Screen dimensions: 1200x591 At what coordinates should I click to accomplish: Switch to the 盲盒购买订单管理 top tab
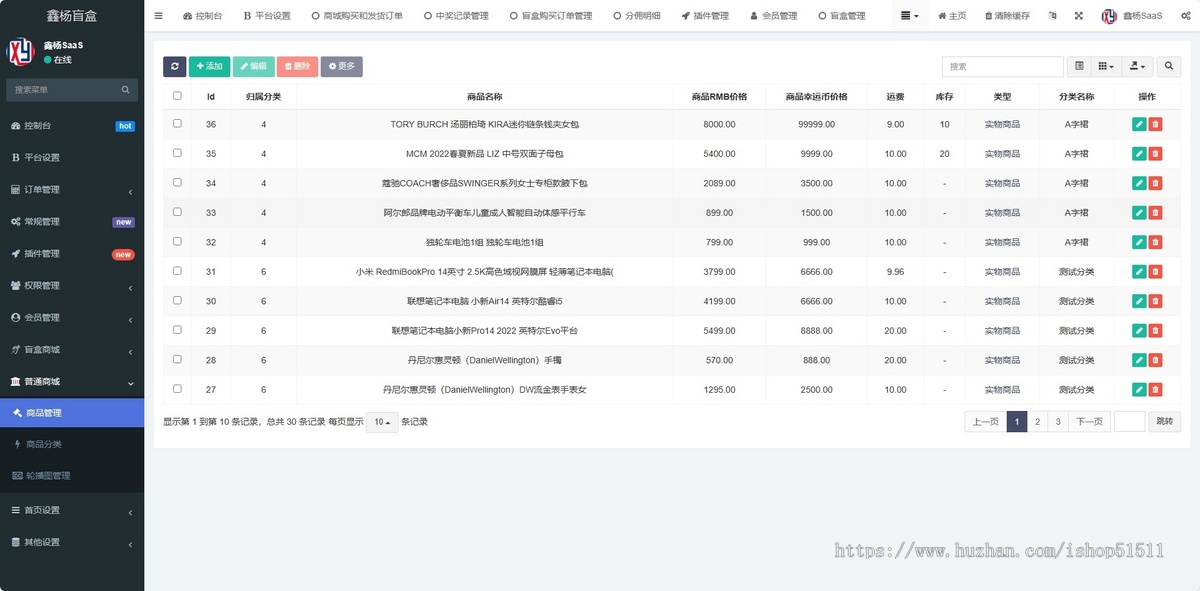point(550,16)
